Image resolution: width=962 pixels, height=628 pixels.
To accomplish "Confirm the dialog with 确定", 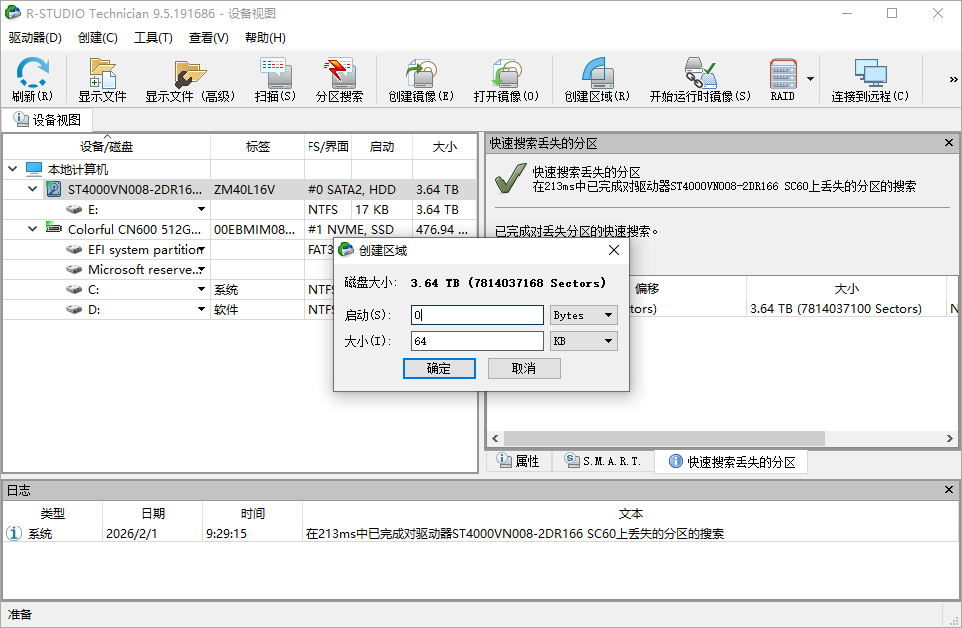I will pos(439,368).
